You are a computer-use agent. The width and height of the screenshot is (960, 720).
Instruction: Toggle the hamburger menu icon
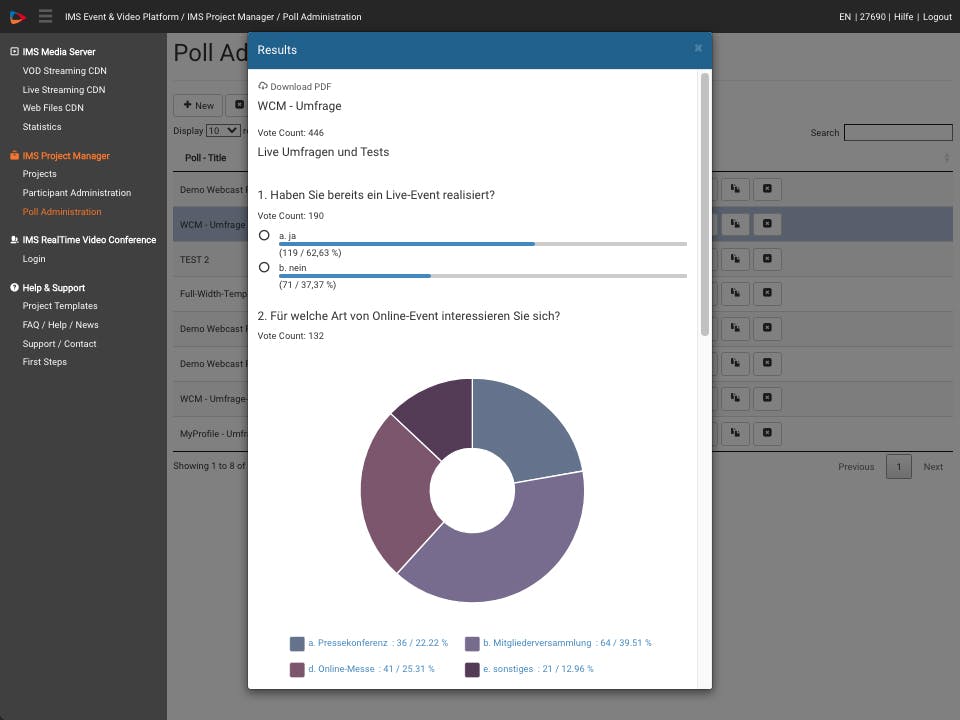(x=45, y=17)
